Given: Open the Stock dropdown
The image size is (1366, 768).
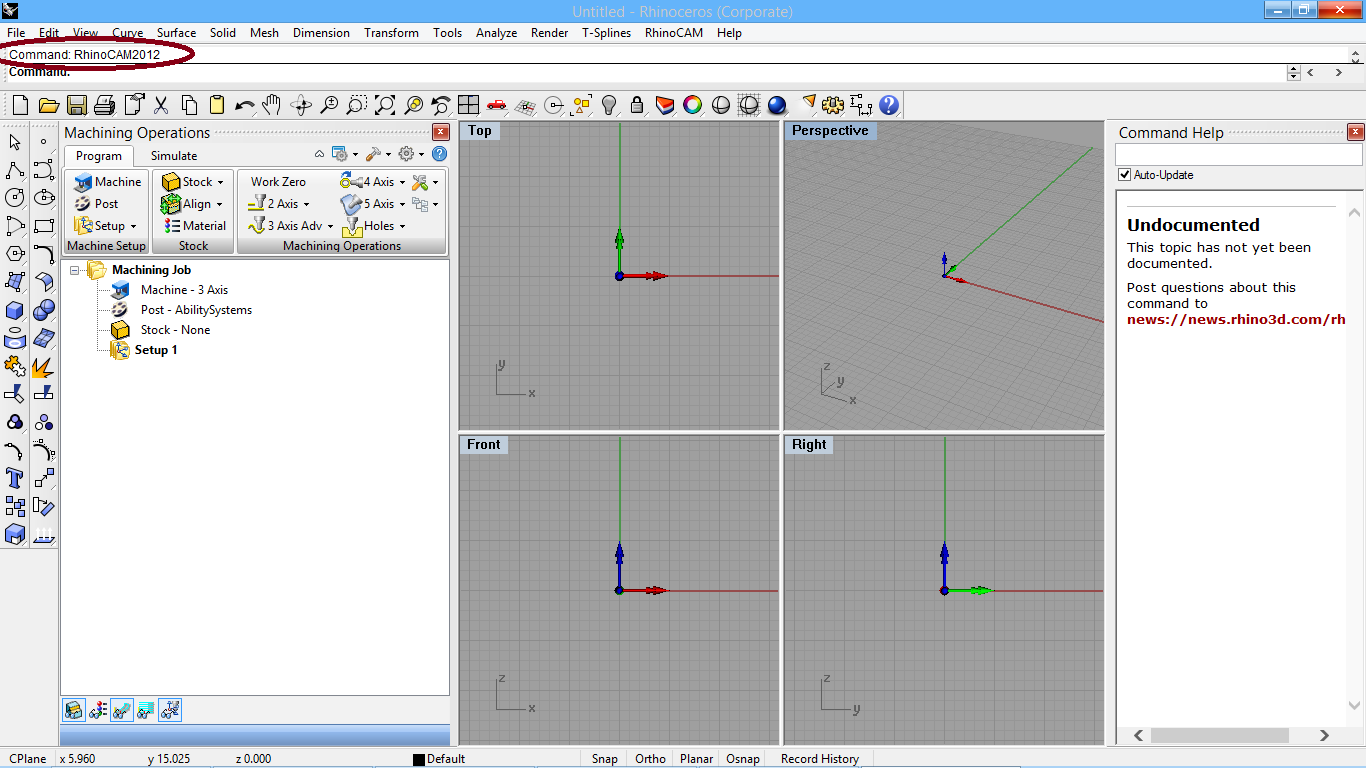Looking at the screenshot, I should [x=193, y=182].
